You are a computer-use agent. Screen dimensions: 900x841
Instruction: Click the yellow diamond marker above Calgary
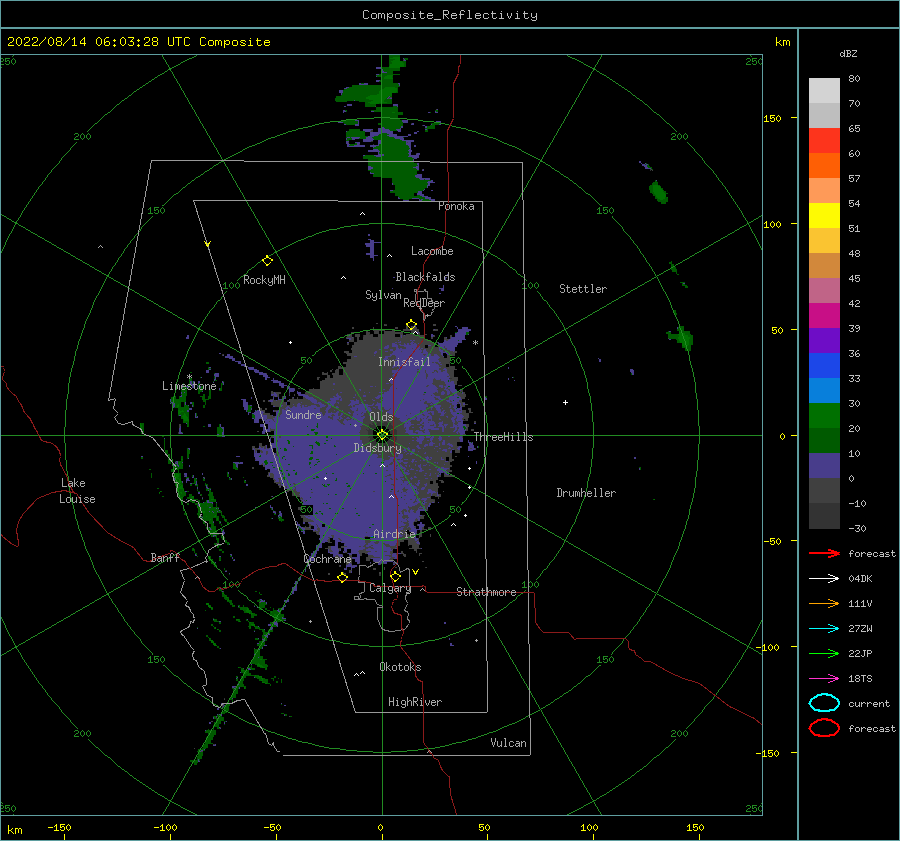pyautogui.click(x=395, y=576)
